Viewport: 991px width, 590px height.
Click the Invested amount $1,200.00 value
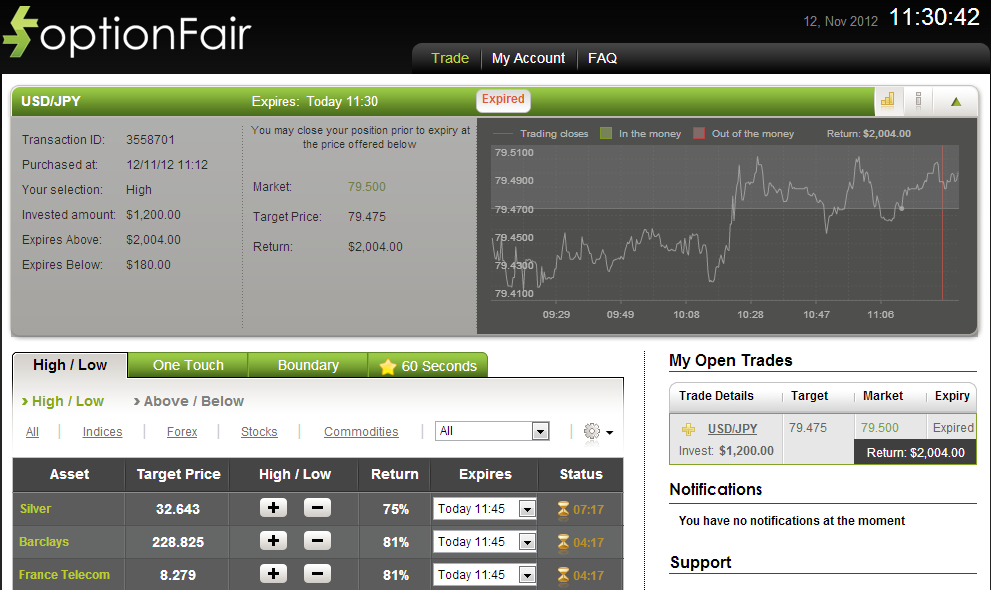coord(153,215)
